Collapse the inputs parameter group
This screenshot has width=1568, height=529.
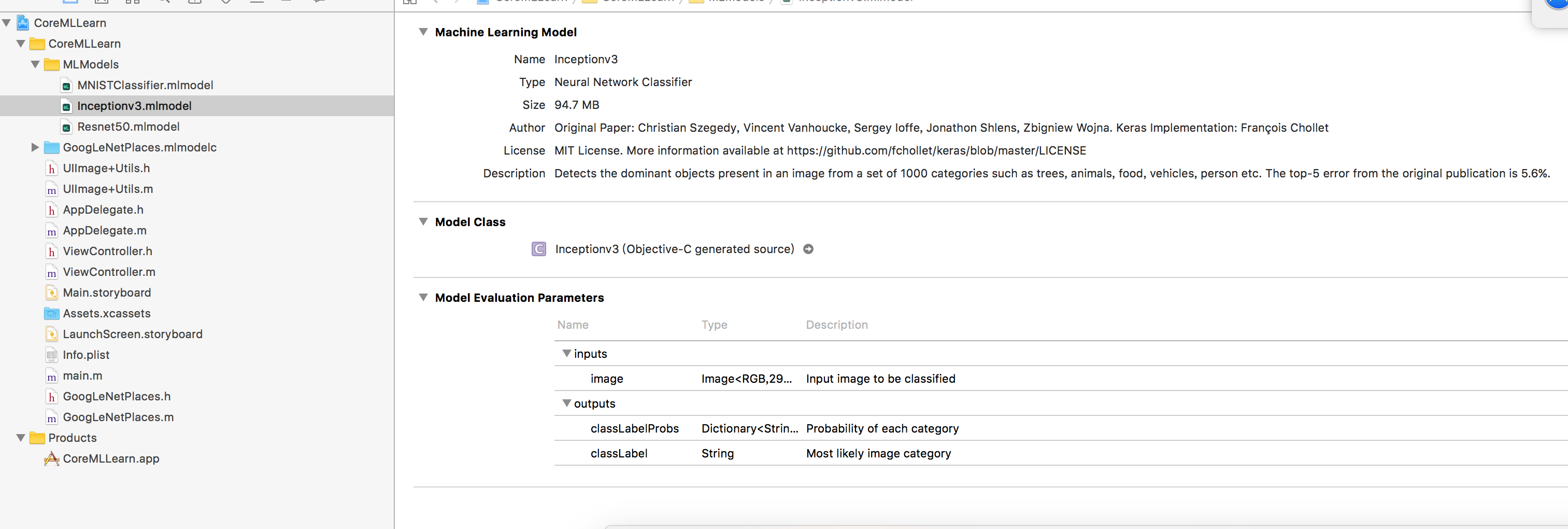coord(567,354)
